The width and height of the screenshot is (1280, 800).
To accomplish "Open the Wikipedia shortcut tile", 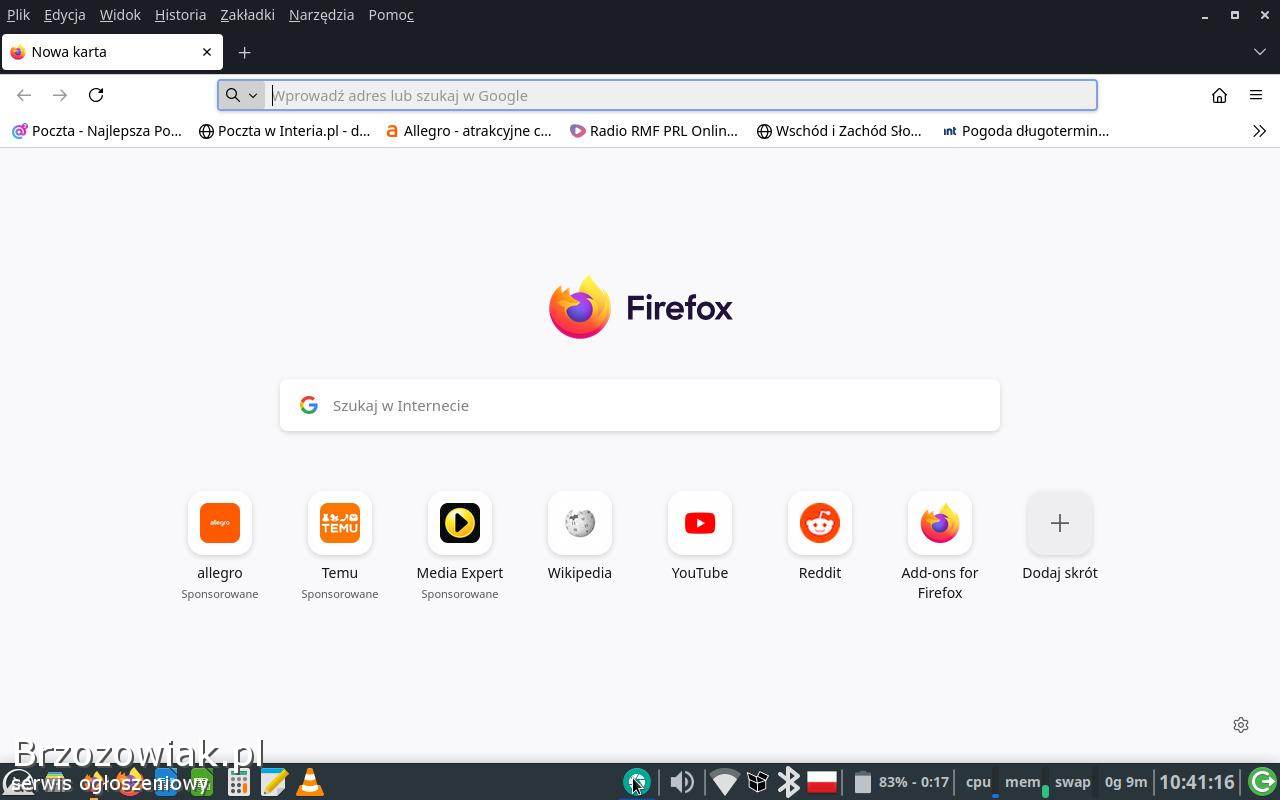I will pyautogui.click(x=580, y=524).
